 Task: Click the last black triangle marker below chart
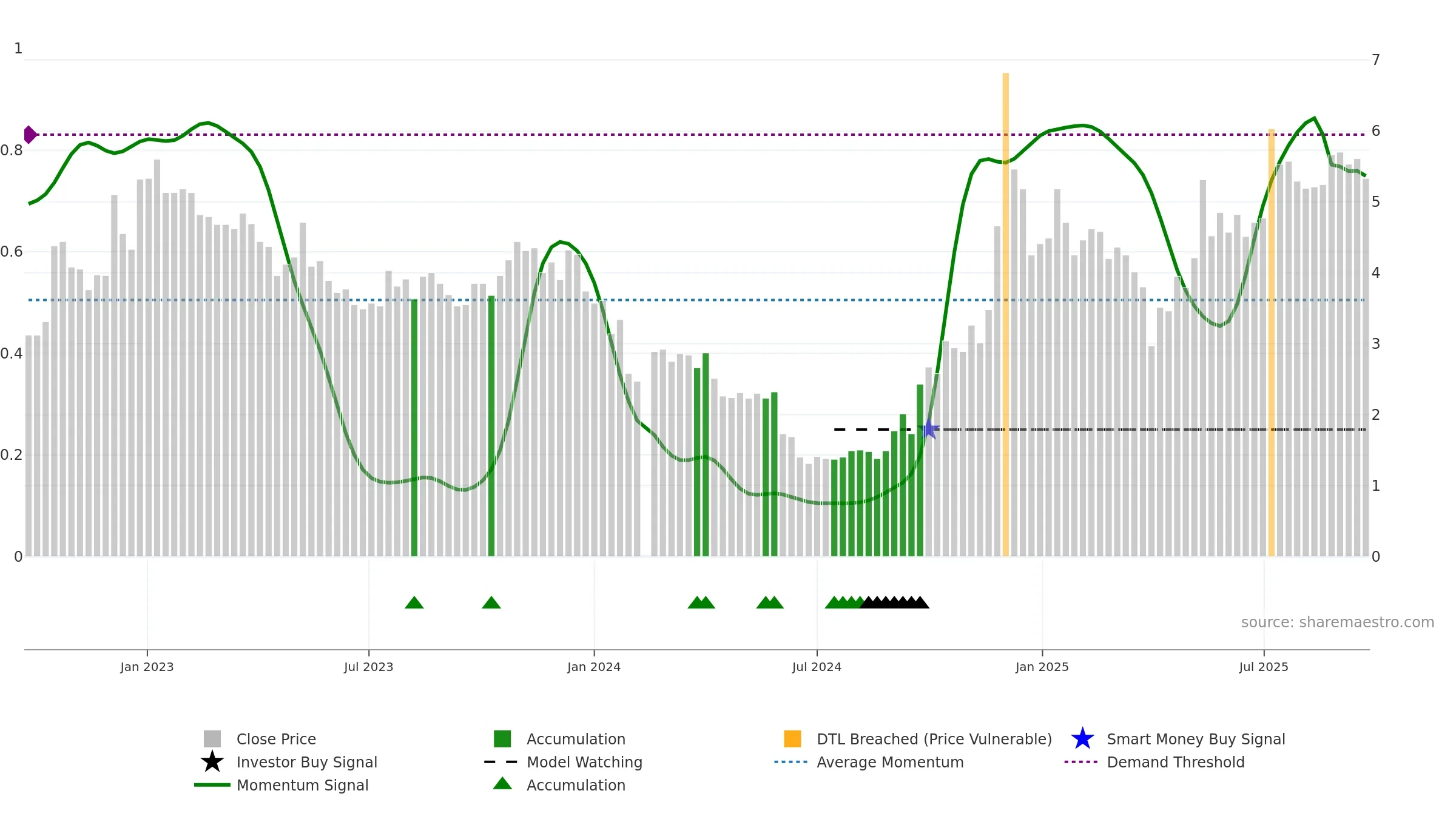[920, 602]
